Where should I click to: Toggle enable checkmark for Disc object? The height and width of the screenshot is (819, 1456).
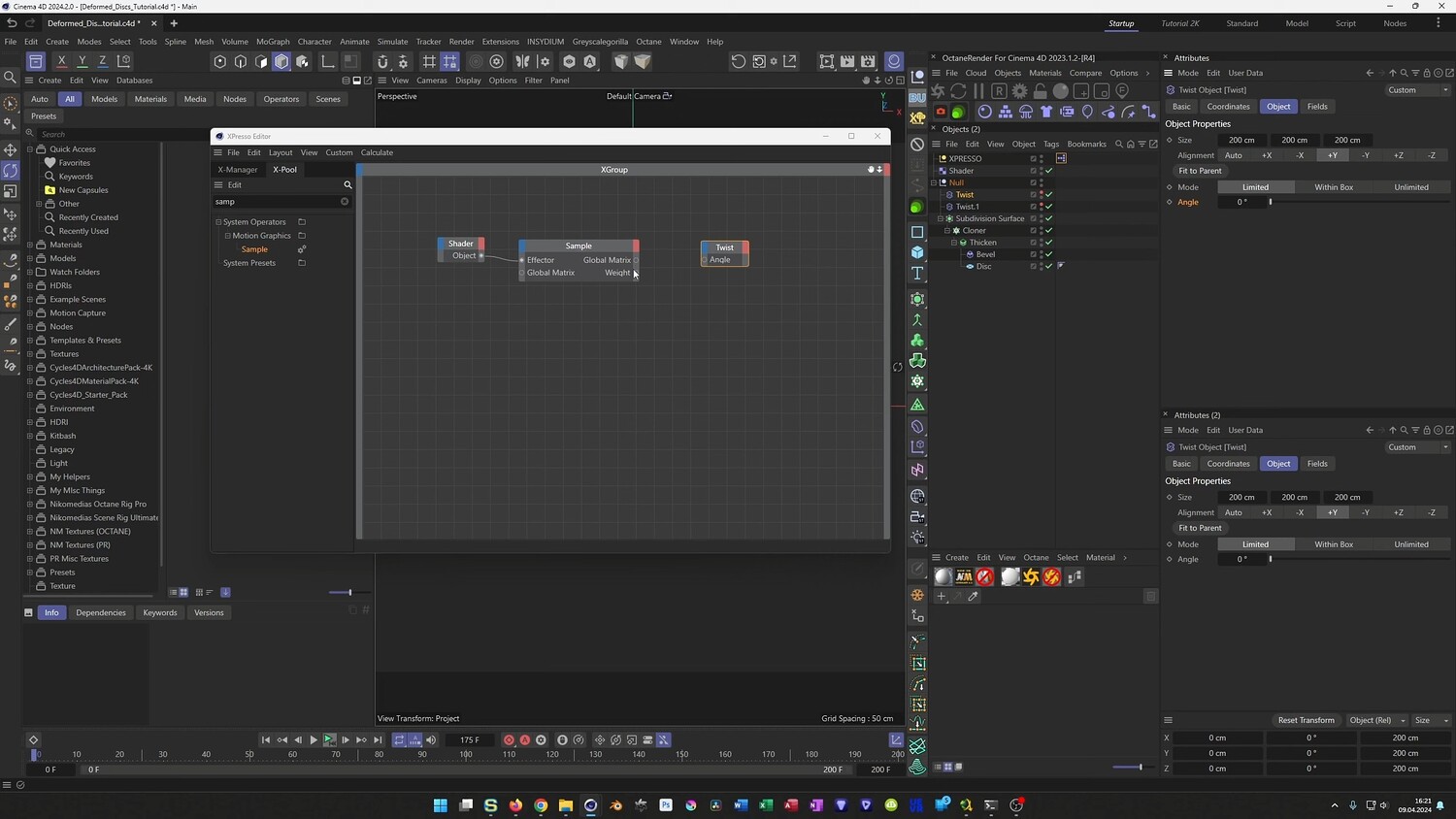click(1049, 266)
